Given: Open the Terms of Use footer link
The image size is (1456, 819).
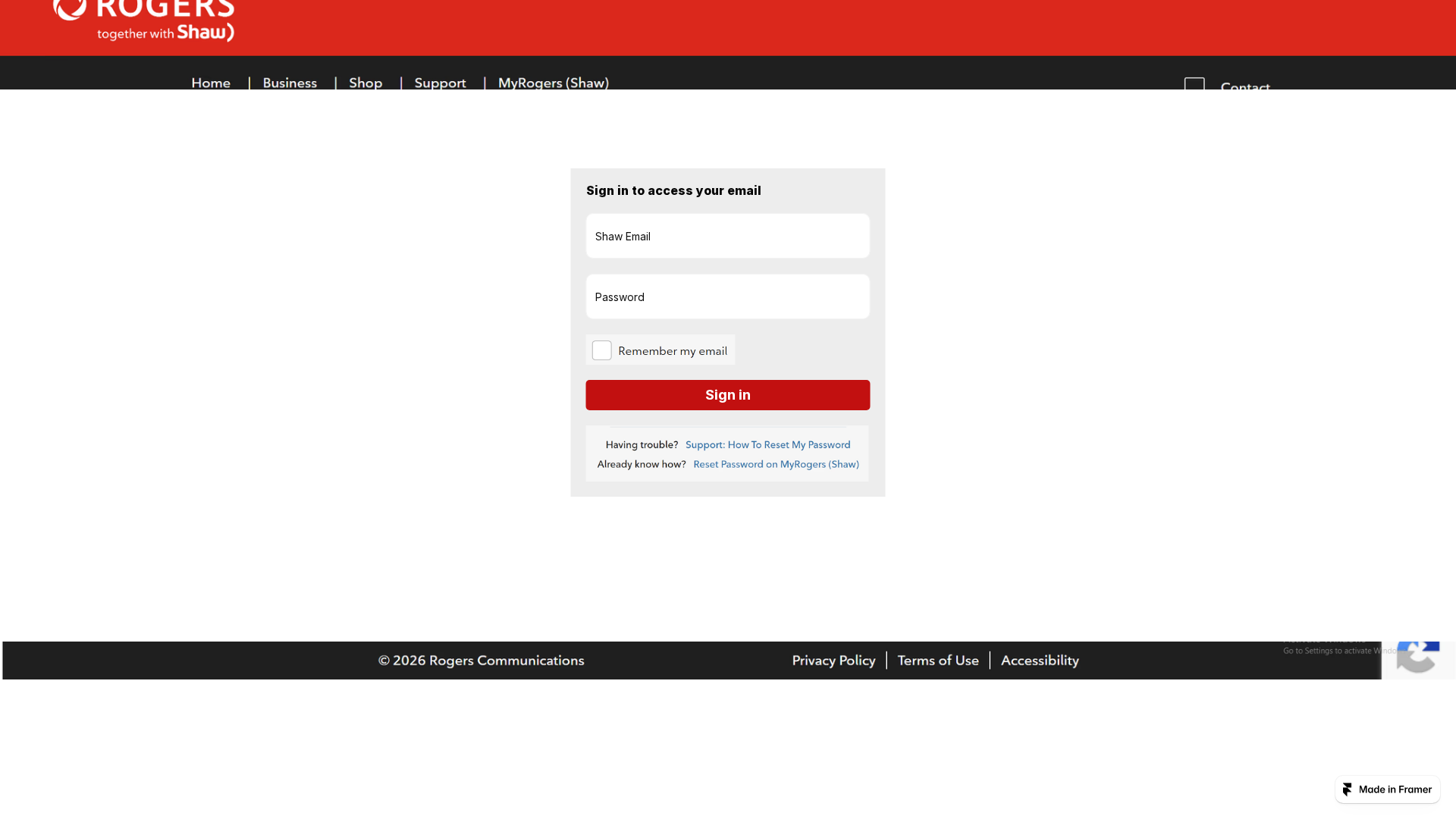Looking at the screenshot, I should [938, 661].
